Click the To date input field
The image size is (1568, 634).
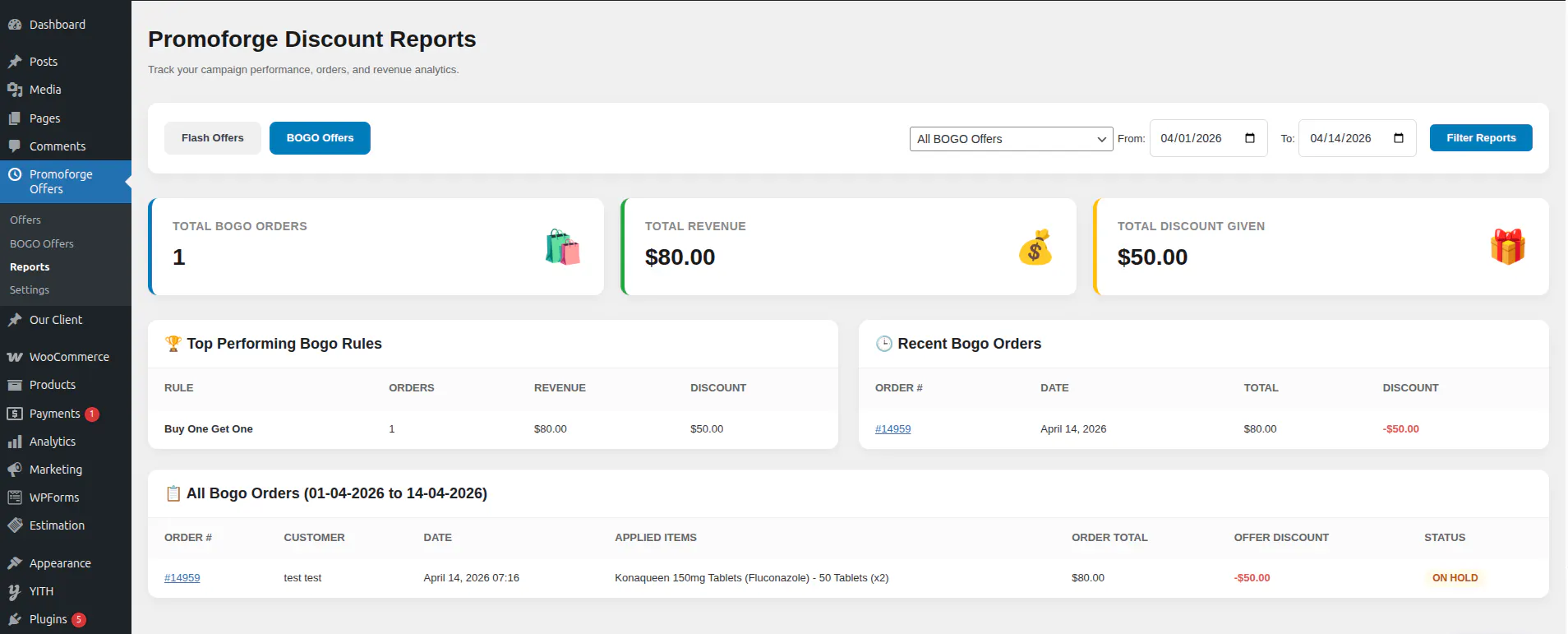(x=1357, y=138)
